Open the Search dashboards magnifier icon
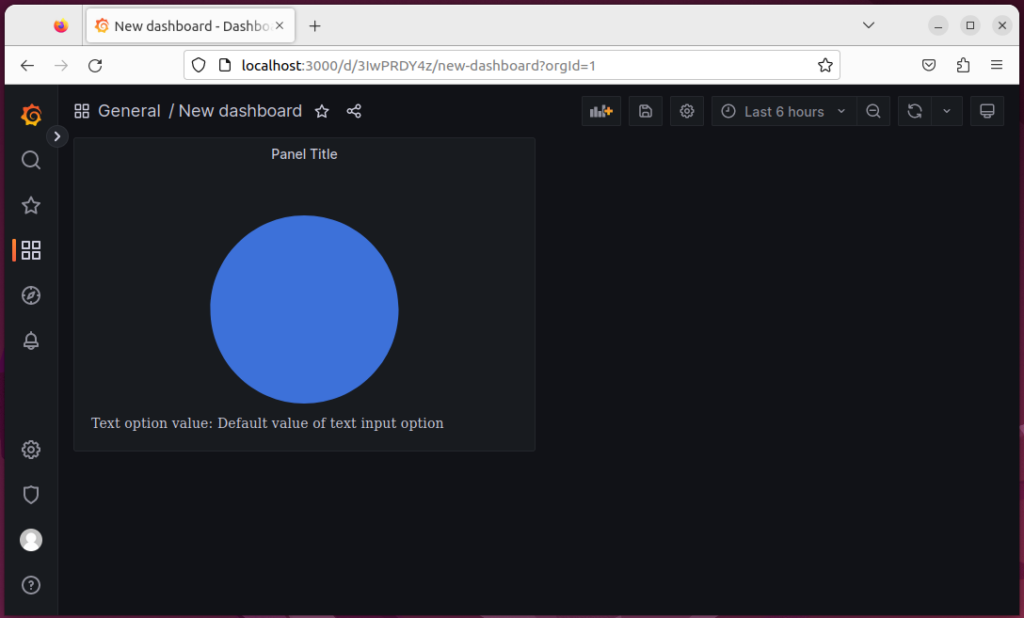Image resolution: width=1024 pixels, height=618 pixels. [x=31, y=160]
